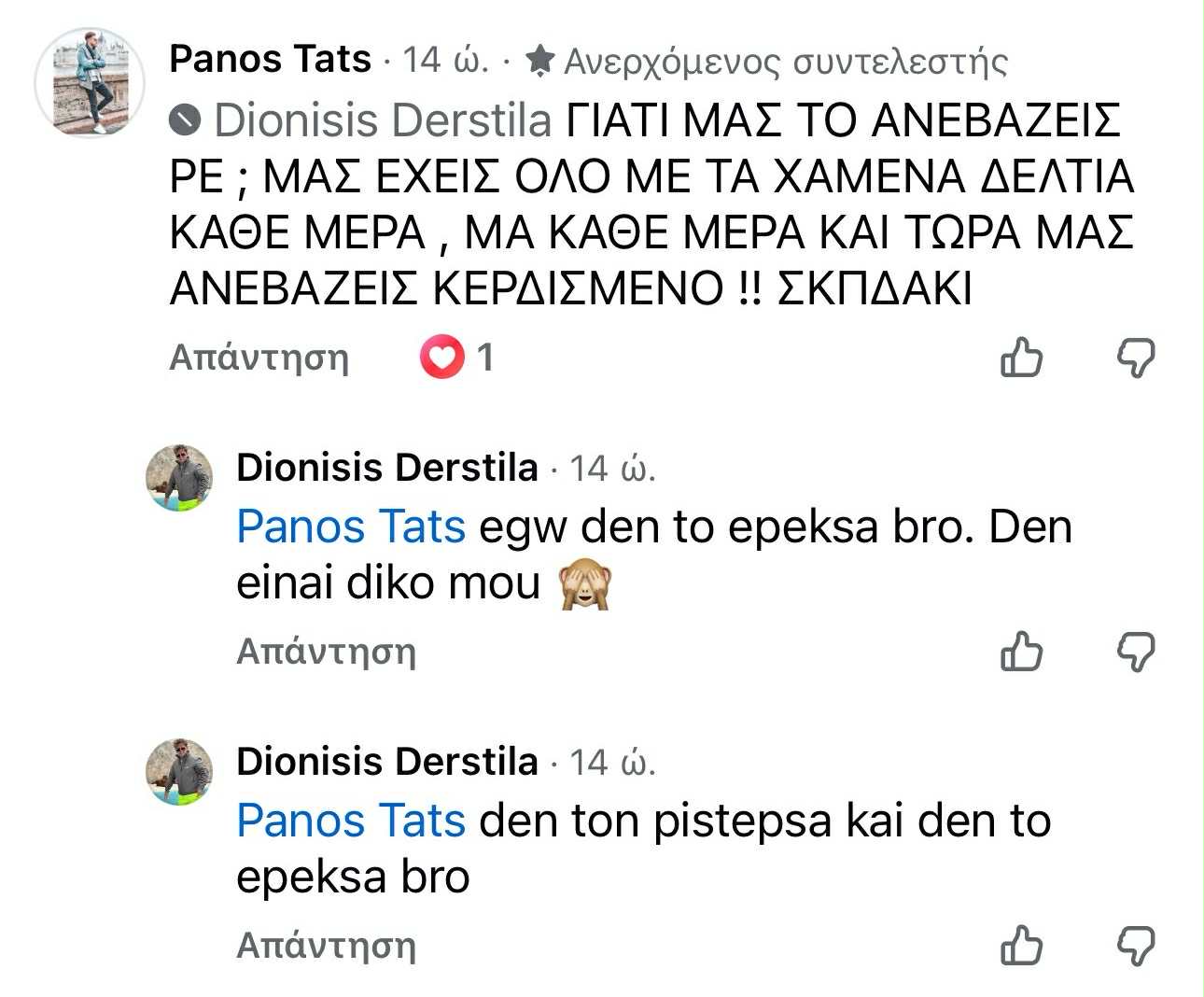Open the 14 ώ. timestamp on Panos' comment

445,61
